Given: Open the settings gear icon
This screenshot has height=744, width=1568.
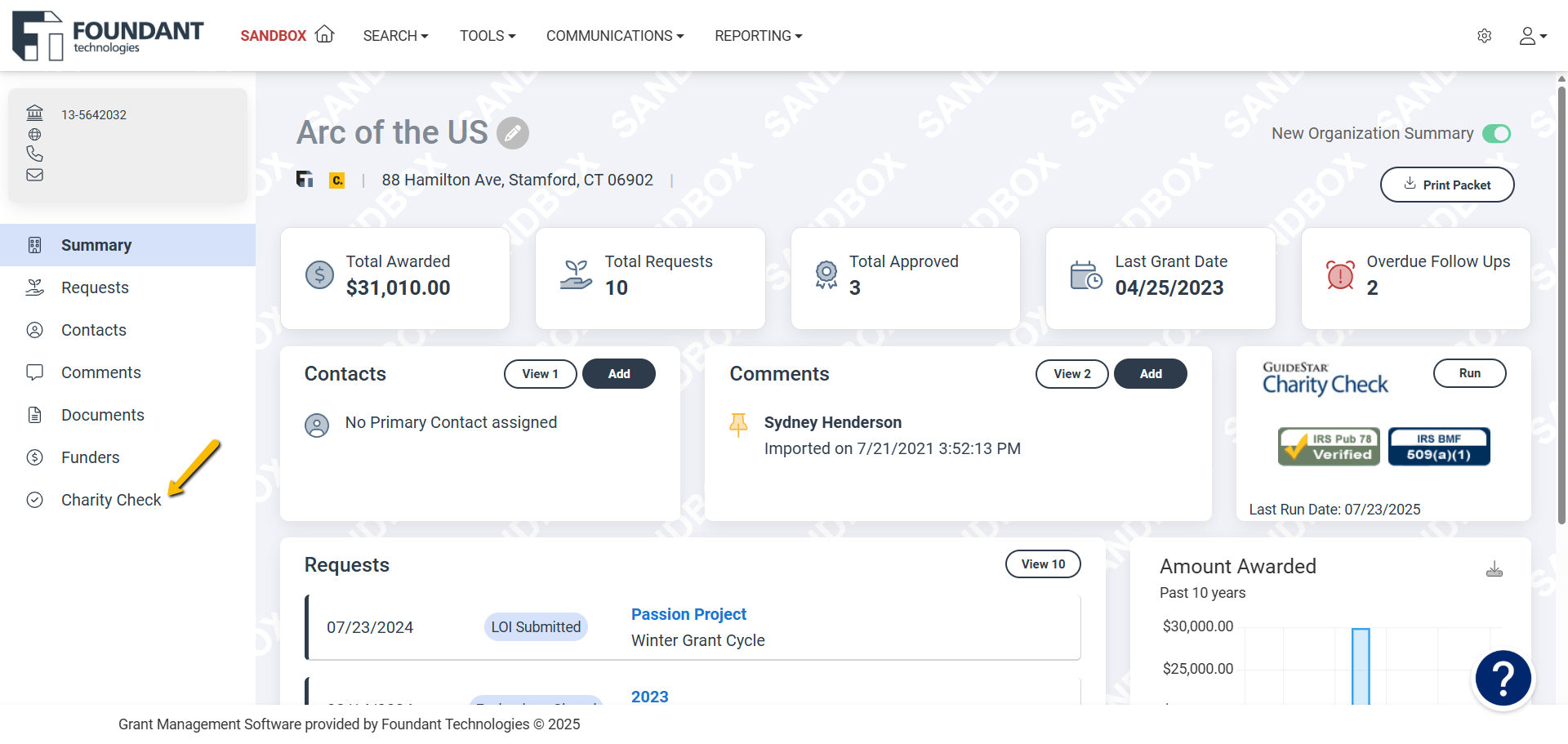Looking at the screenshot, I should coord(1485,36).
